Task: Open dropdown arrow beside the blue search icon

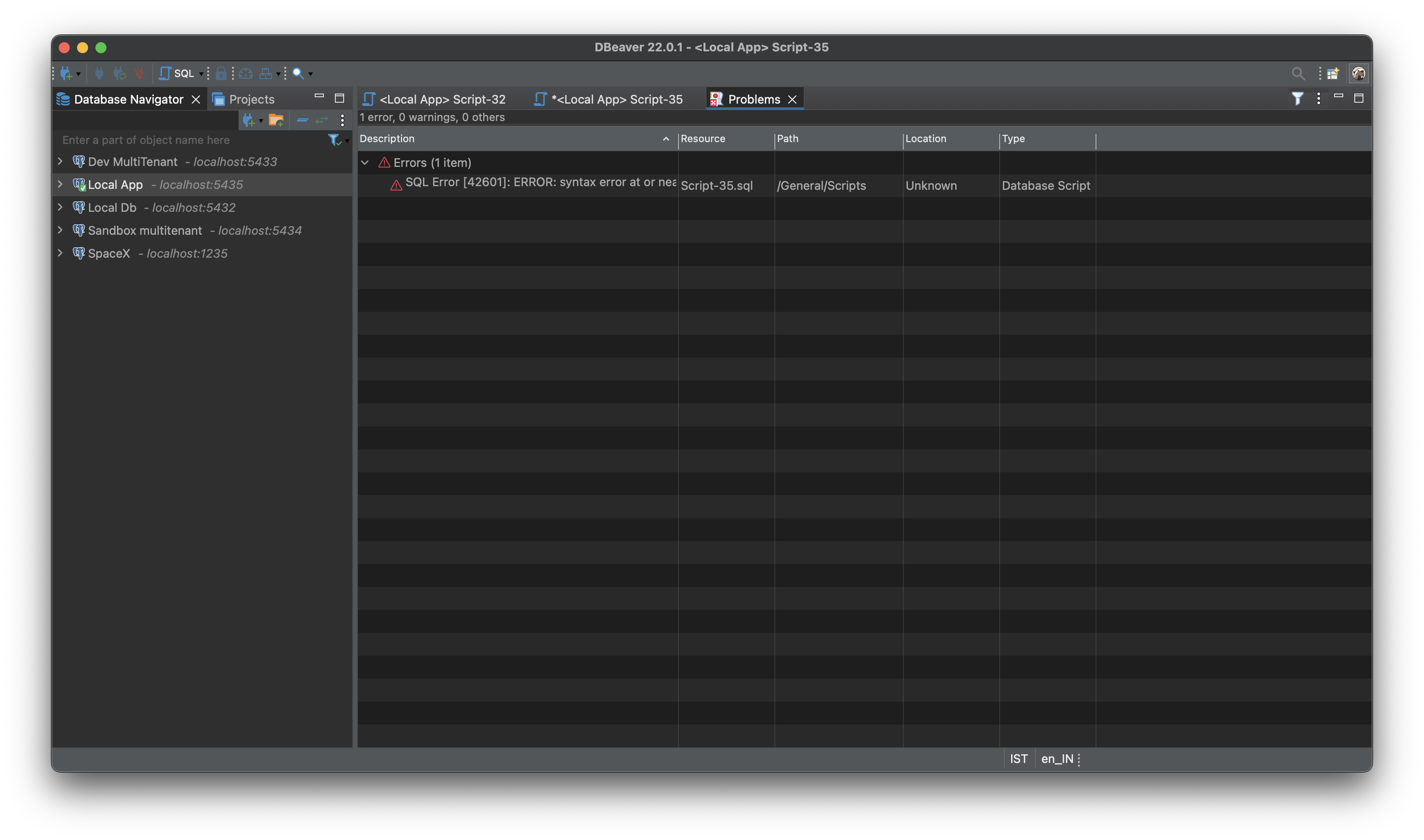Action: tap(310, 74)
